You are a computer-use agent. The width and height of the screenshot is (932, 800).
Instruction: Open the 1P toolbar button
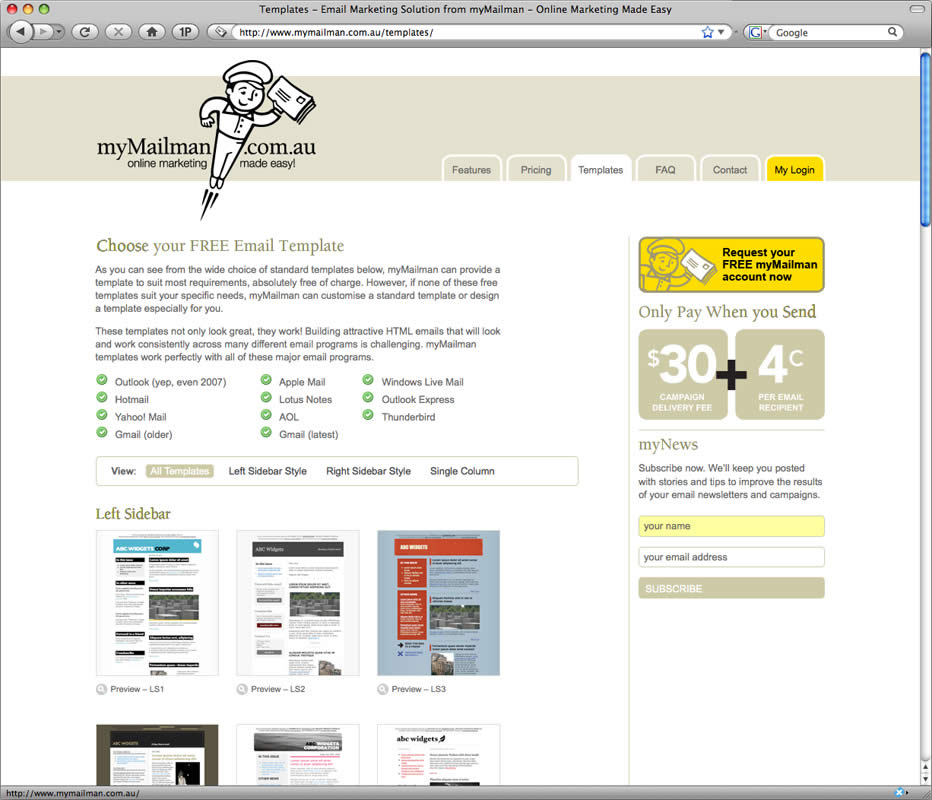pos(185,32)
